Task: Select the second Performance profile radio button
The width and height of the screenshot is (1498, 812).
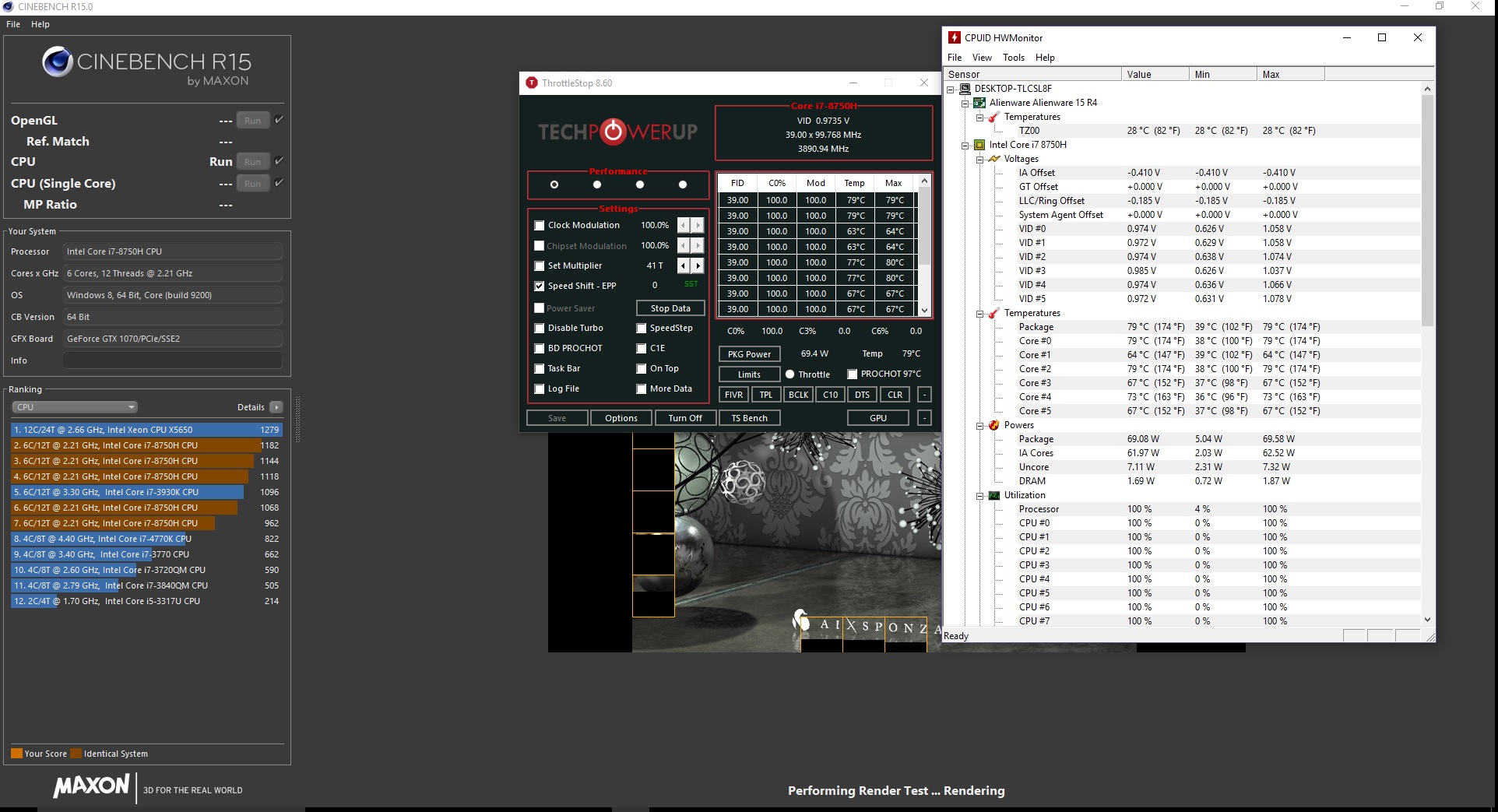Action: [597, 185]
